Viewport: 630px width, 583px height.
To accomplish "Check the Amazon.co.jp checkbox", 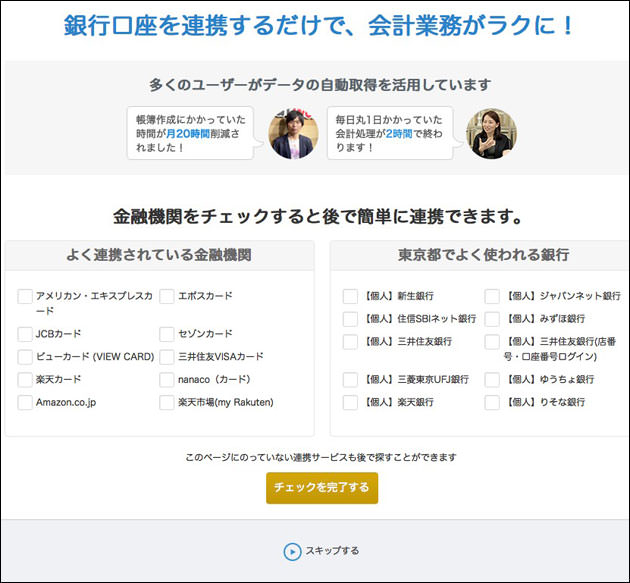I will click(x=25, y=403).
